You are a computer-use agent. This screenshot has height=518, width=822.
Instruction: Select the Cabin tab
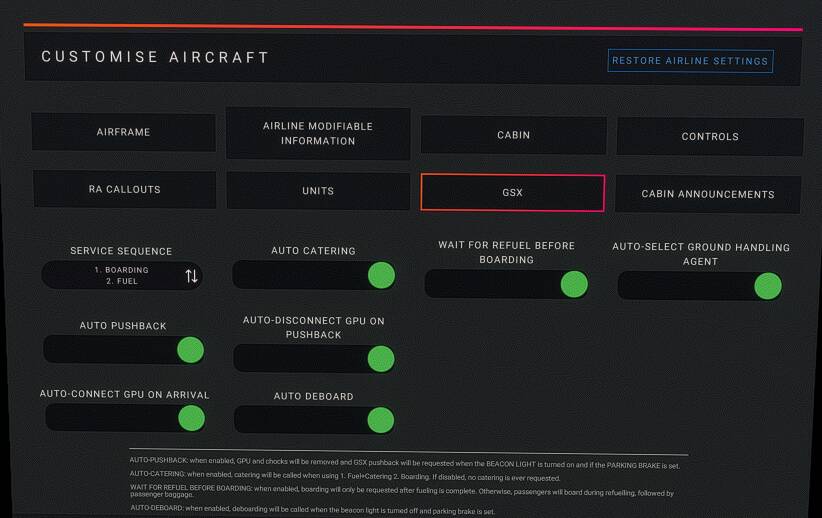[513, 135]
